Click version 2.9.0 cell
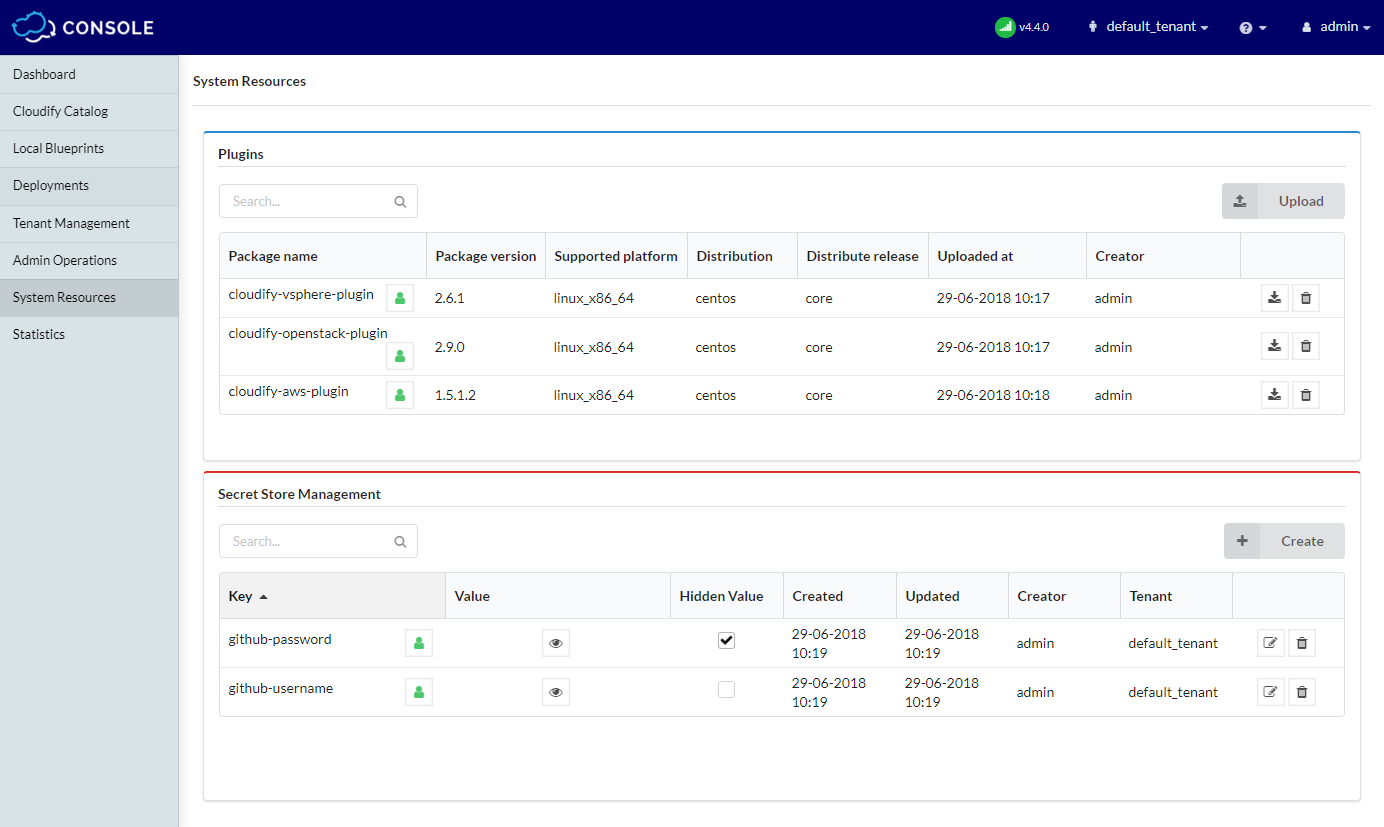 point(450,347)
